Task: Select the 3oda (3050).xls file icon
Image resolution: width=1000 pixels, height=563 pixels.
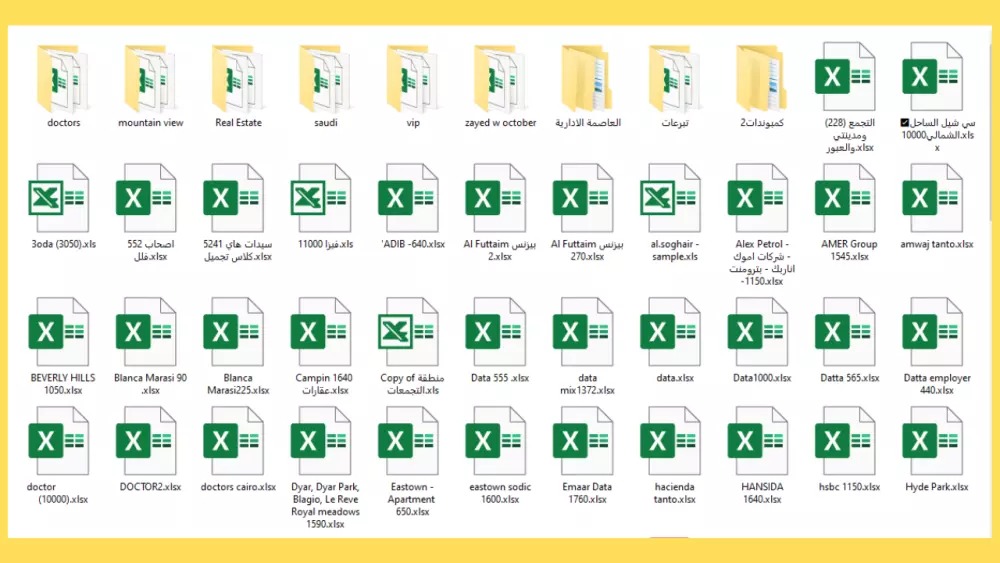Action: pyautogui.click(x=59, y=198)
